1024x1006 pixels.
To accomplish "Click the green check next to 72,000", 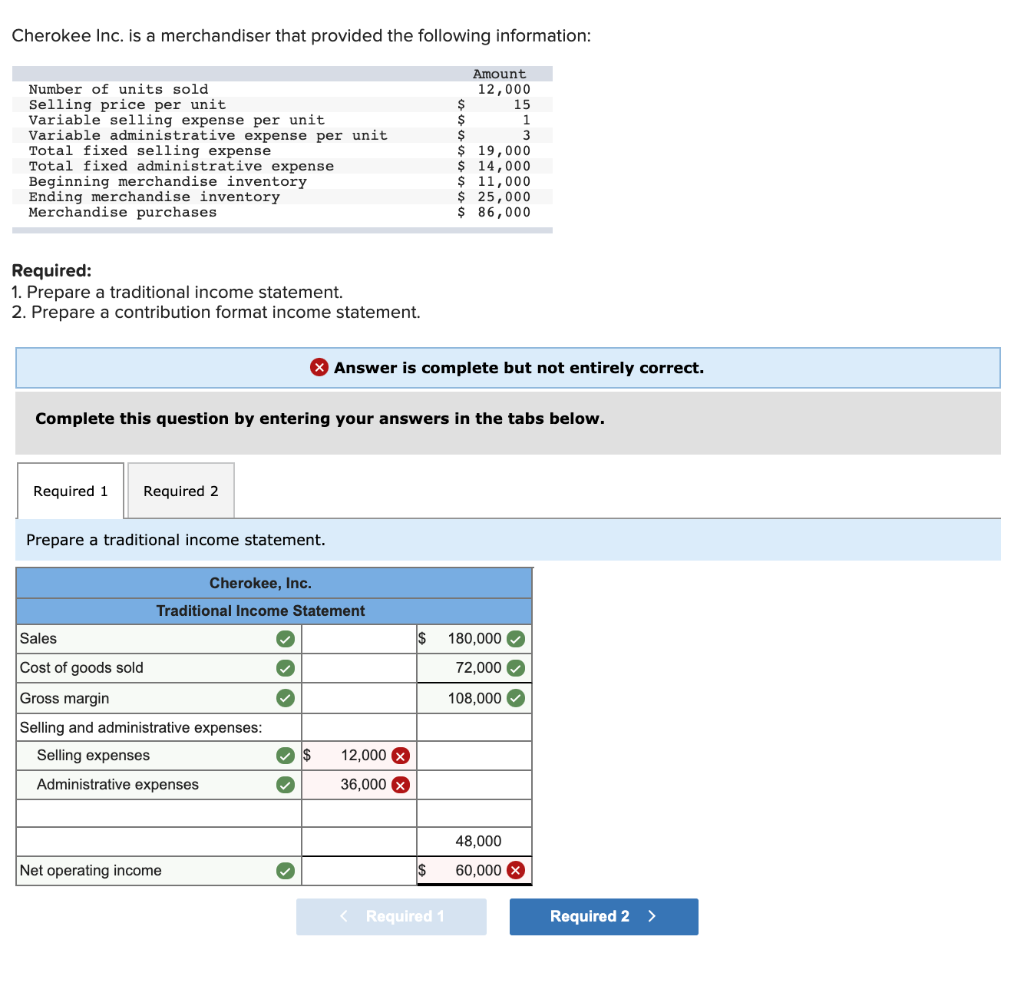I will (516, 668).
